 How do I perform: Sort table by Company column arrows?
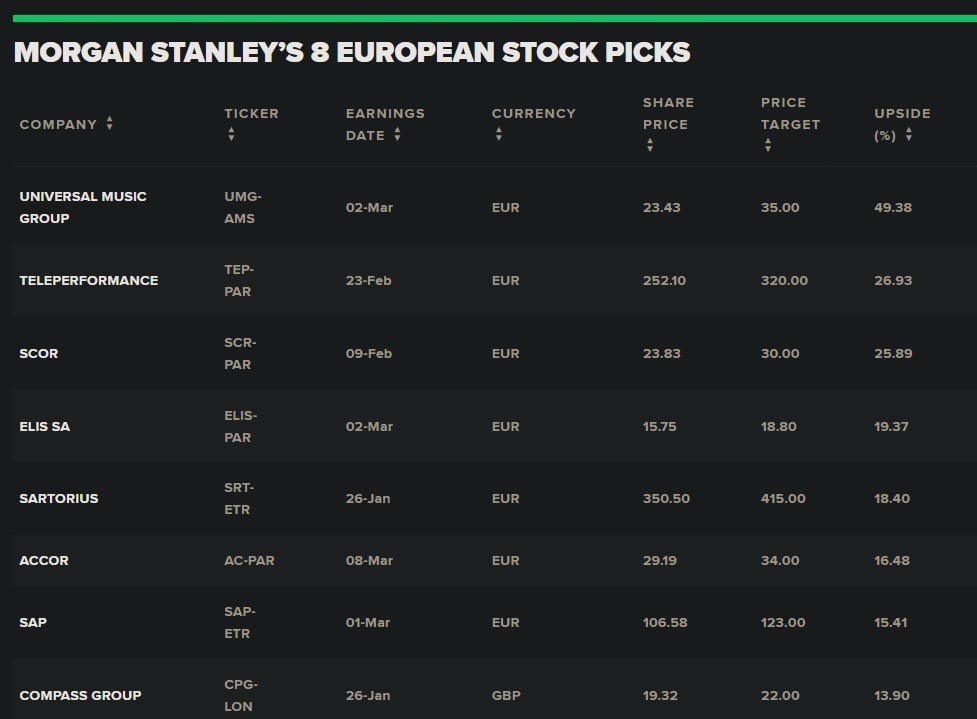tap(109, 124)
